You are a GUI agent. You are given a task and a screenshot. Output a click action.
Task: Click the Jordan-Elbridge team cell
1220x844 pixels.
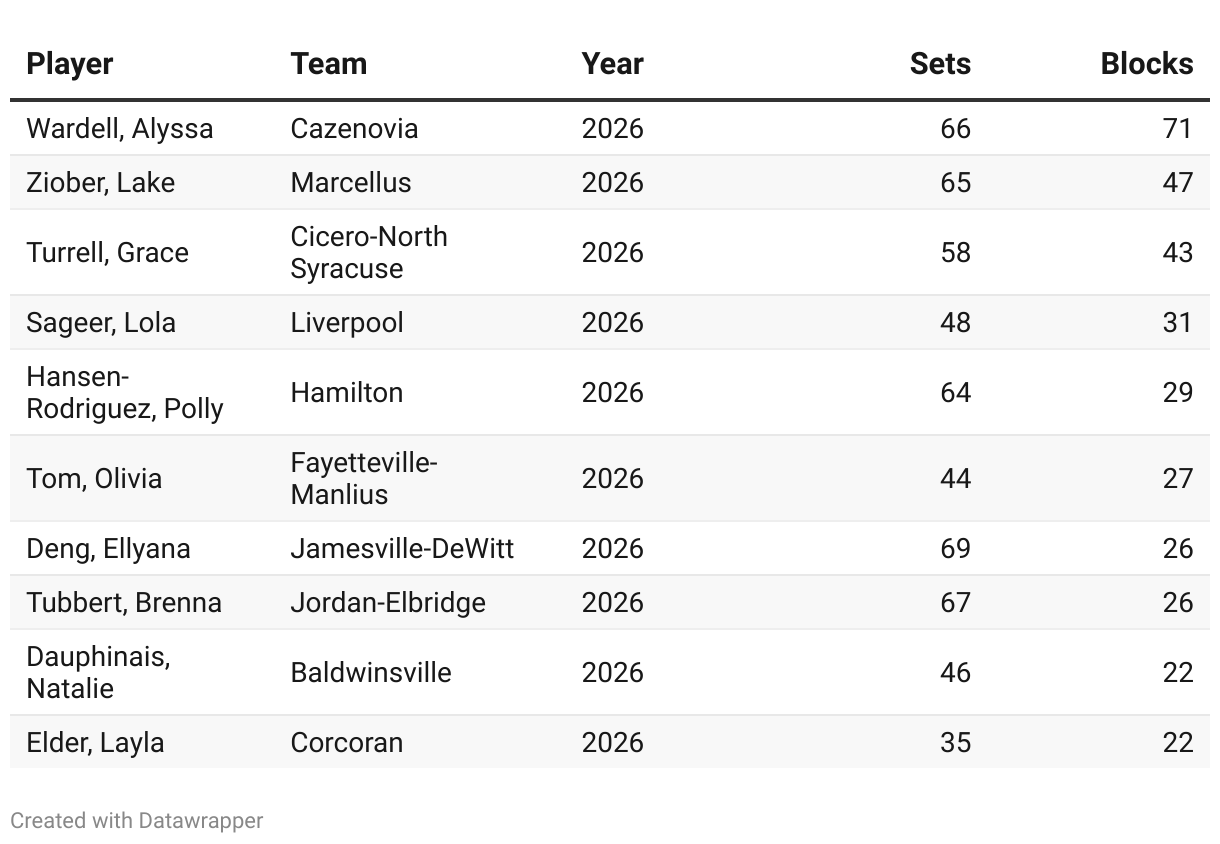pos(388,603)
